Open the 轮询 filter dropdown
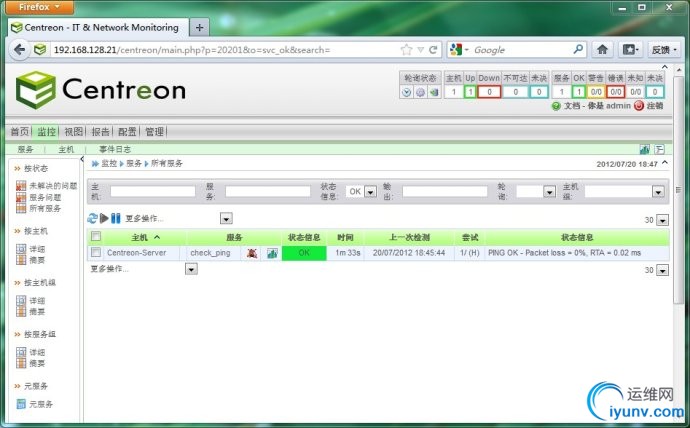Screen dimensions: 690x428 [549, 192]
